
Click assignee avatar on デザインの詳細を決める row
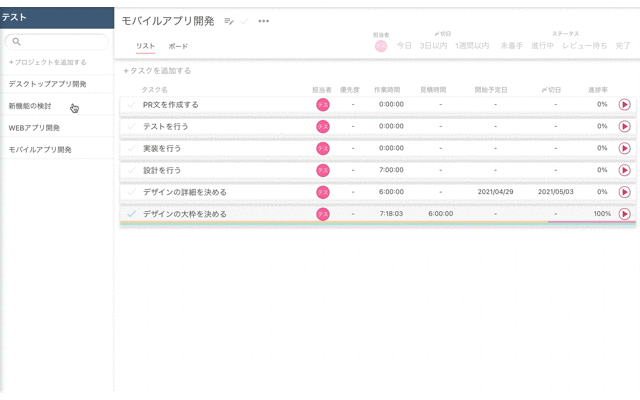(322, 192)
